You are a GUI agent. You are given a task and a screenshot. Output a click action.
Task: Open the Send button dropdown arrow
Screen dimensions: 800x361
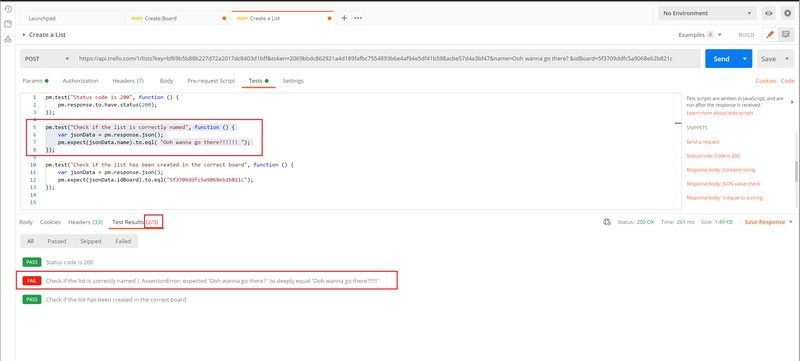745,59
